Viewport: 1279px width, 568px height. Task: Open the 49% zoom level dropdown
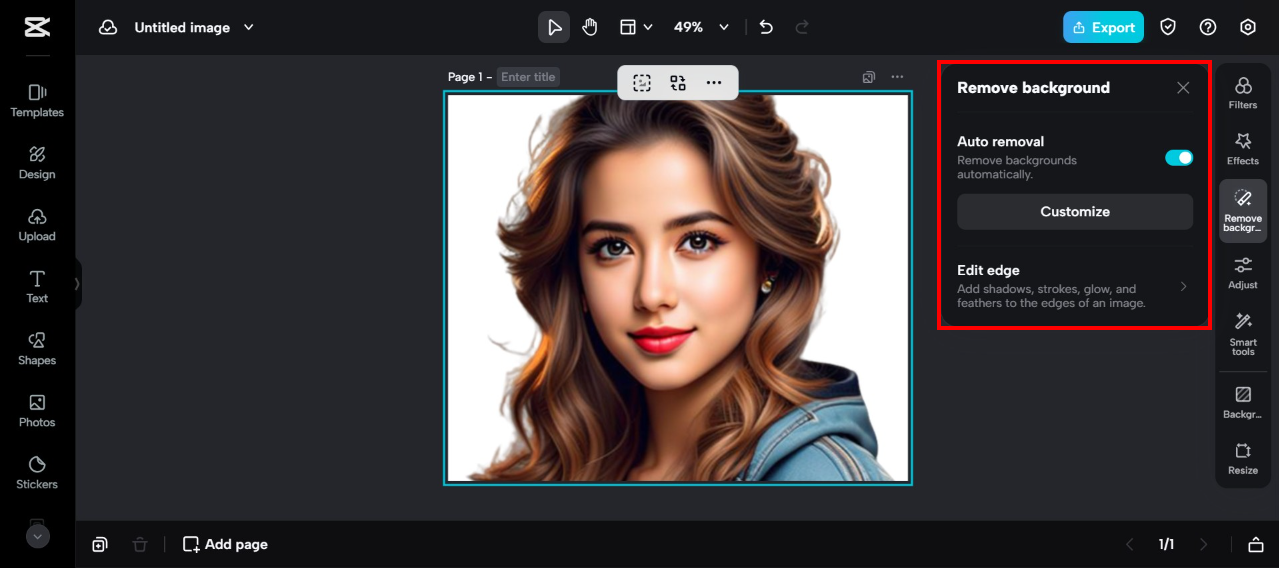(701, 27)
